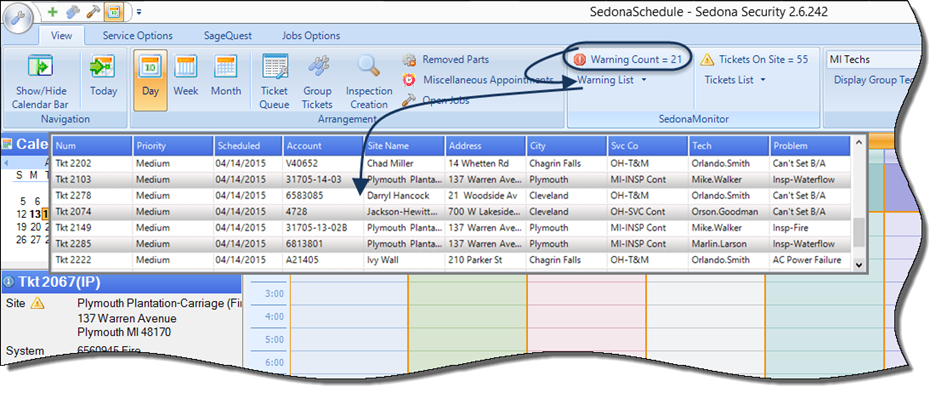Click the green plus quick access icon
Viewport: 936px width, 393px height.
53,11
